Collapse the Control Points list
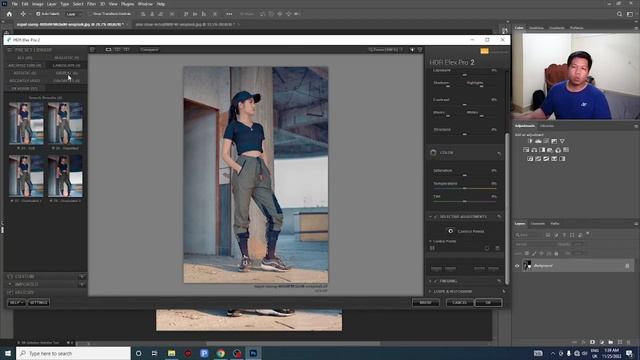The image size is (640, 360). [430, 241]
